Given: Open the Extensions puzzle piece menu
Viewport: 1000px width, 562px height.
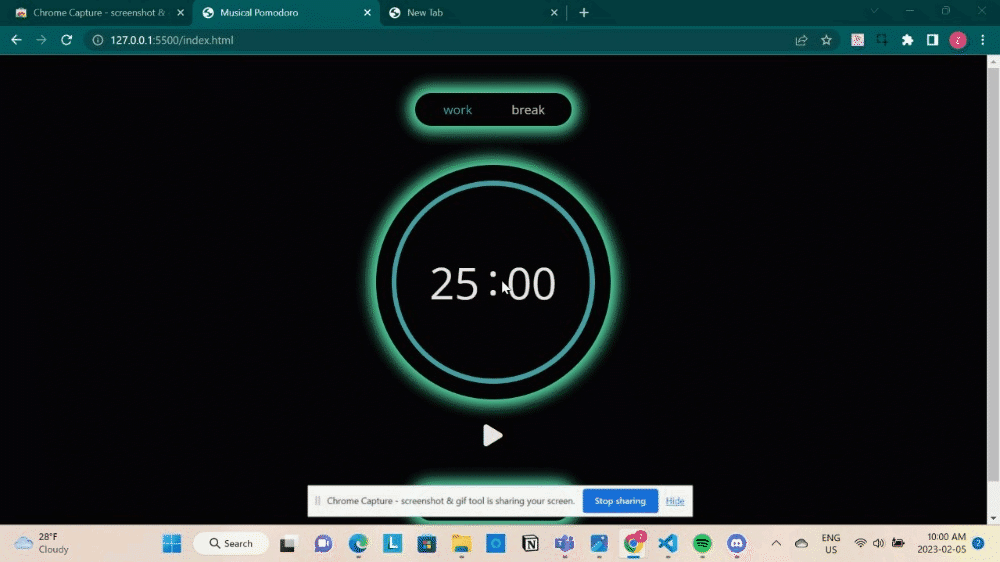Looking at the screenshot, I should point(907,40).
